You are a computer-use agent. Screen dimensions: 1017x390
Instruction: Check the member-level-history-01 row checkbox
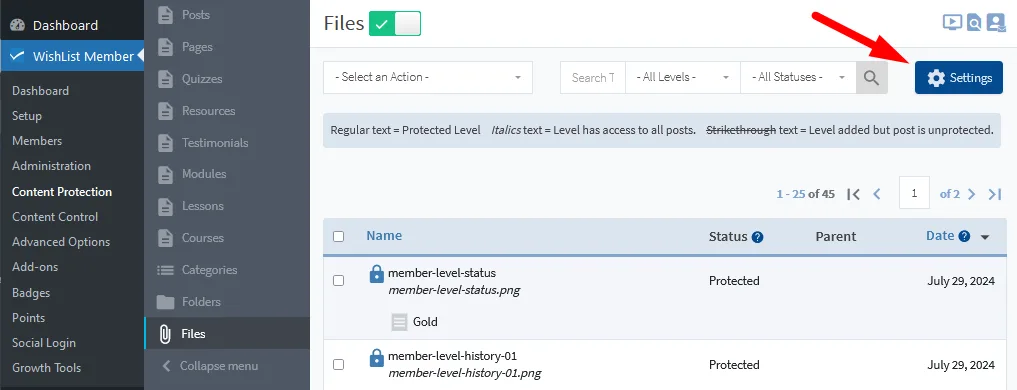click(x=339, y=365)
